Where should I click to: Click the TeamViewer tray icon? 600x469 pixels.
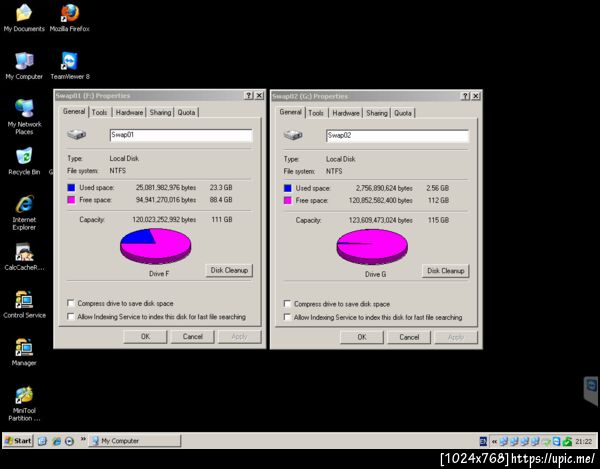tap(556, 441)
